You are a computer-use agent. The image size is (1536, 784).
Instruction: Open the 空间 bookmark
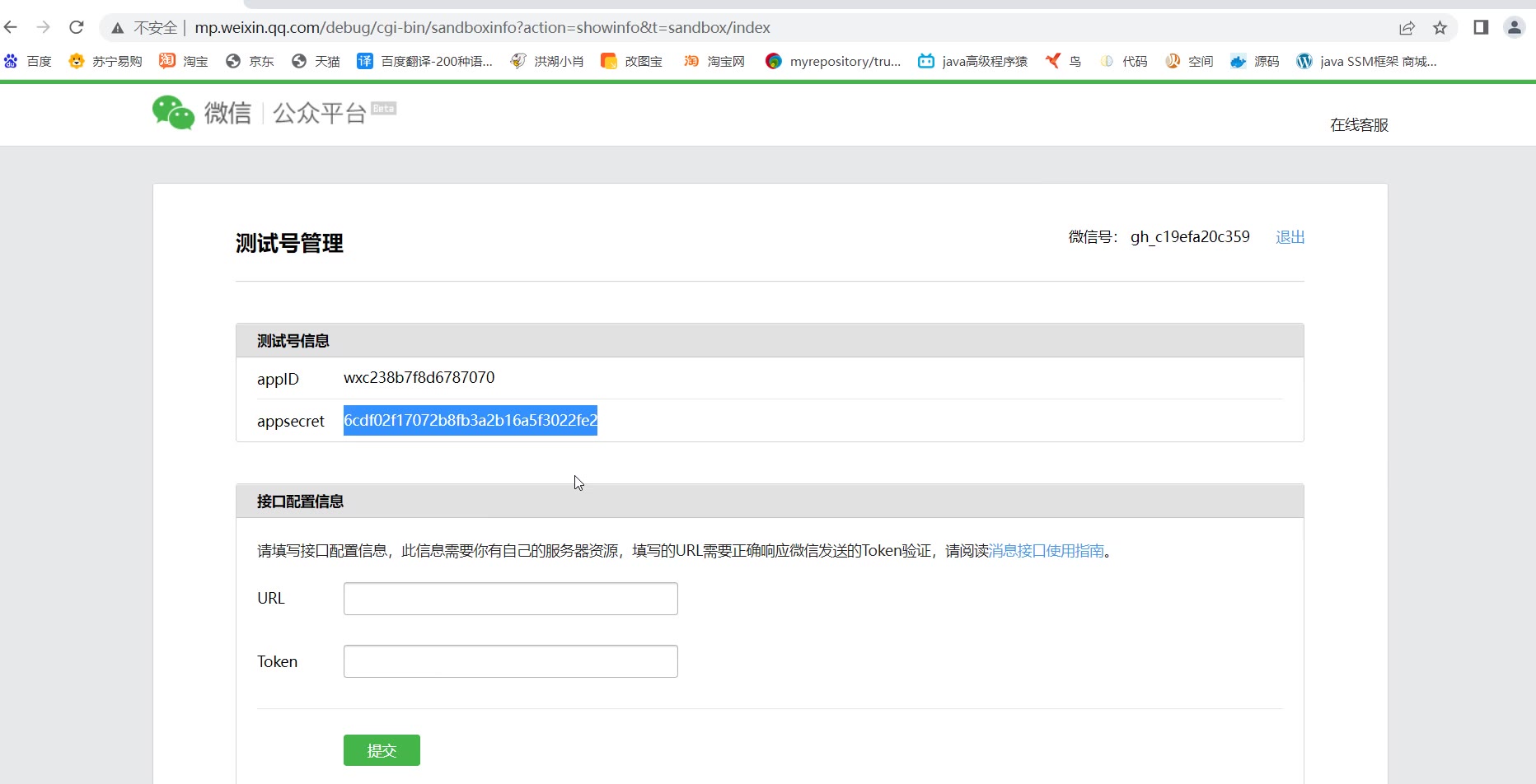pos(1189,61)
